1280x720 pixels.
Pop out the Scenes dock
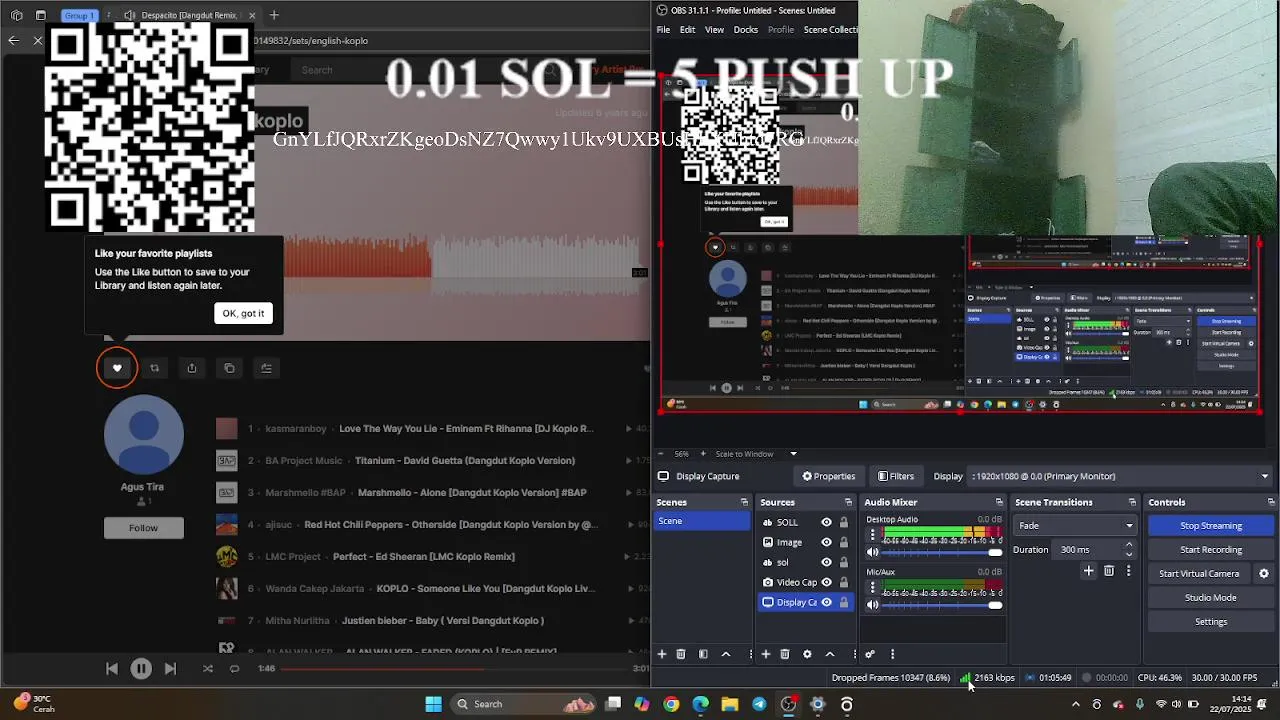click(744, 502)
